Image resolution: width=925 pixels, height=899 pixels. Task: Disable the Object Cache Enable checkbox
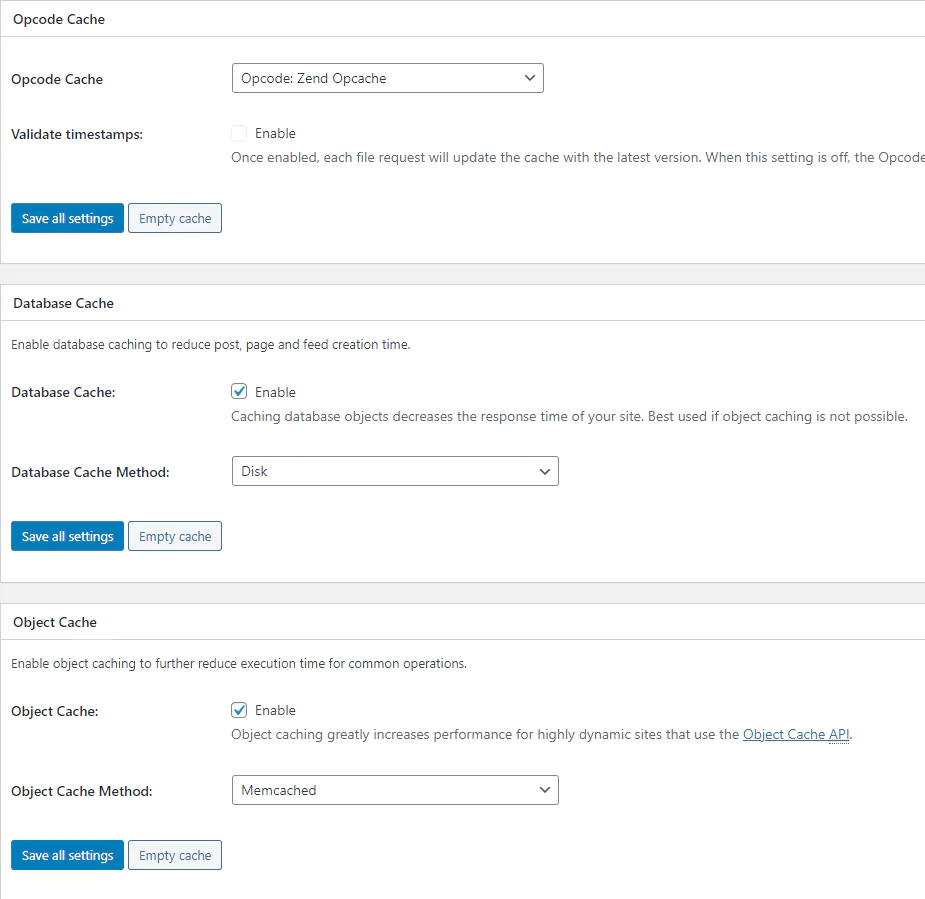239,710
